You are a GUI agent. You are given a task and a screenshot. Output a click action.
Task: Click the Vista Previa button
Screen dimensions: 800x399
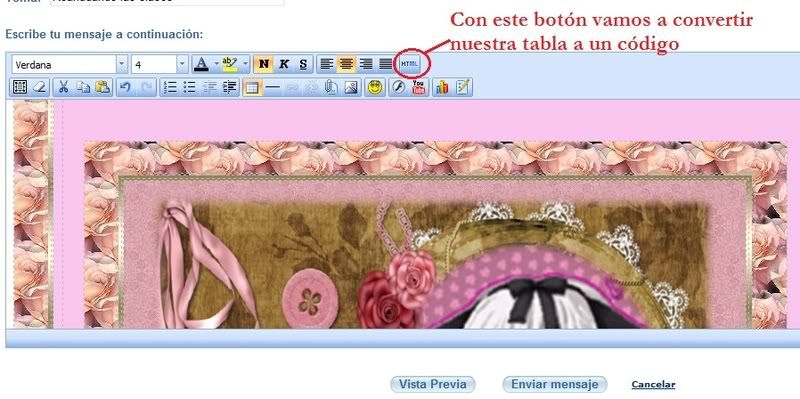click(433, 384)
